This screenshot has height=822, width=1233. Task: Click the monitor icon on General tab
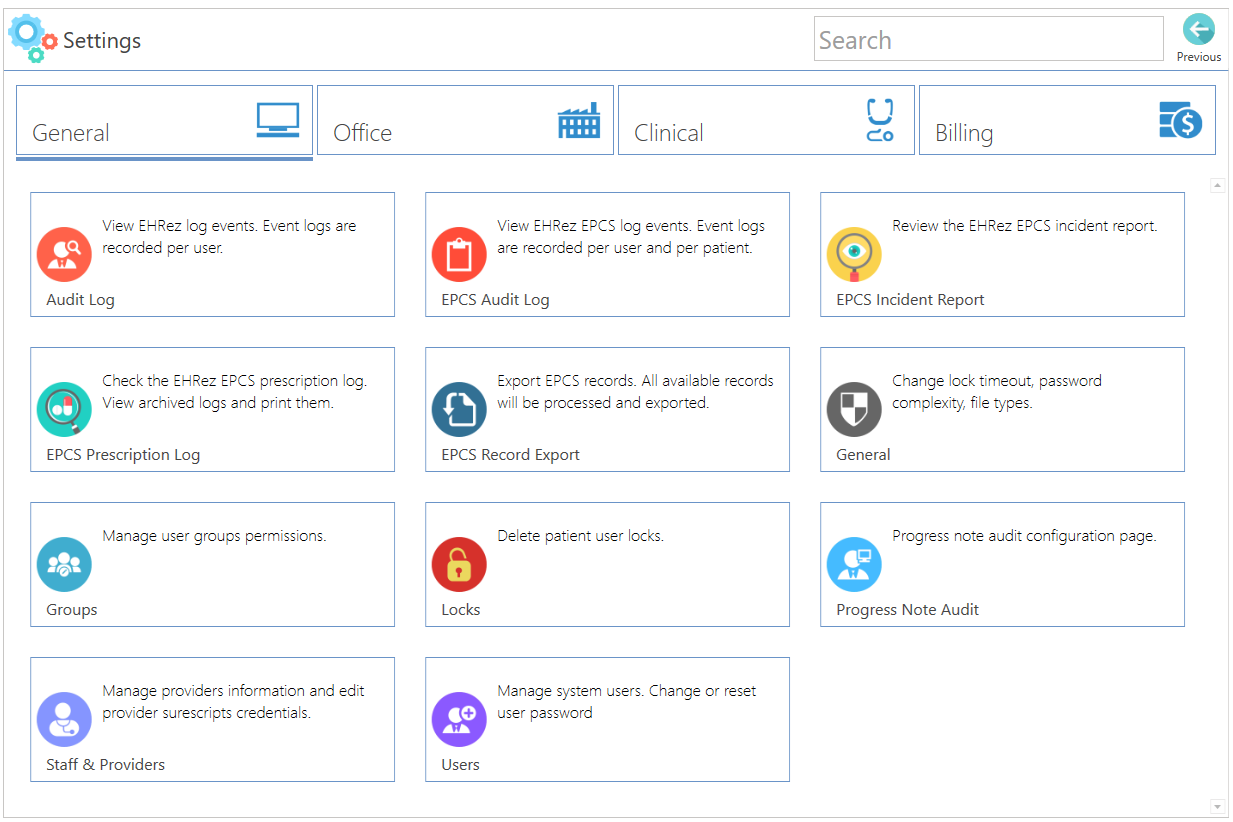click(x=278, y=120)
